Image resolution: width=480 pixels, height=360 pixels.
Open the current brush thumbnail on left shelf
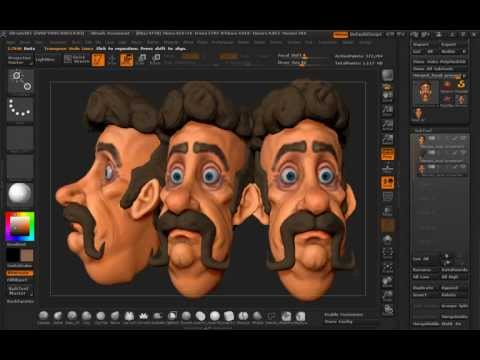click(x=20, y=81)
